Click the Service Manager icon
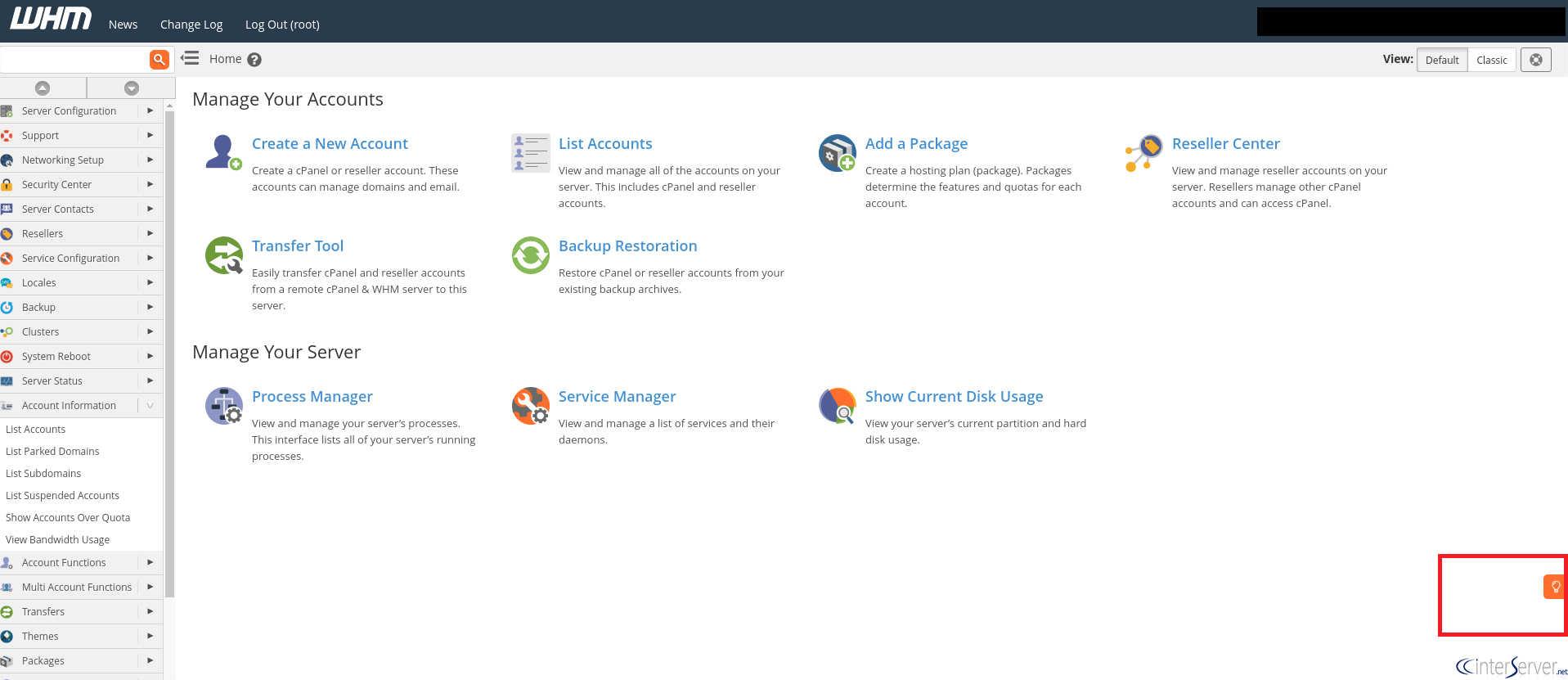The height and width of the screenshot is (680, 1568). [530, 406]
